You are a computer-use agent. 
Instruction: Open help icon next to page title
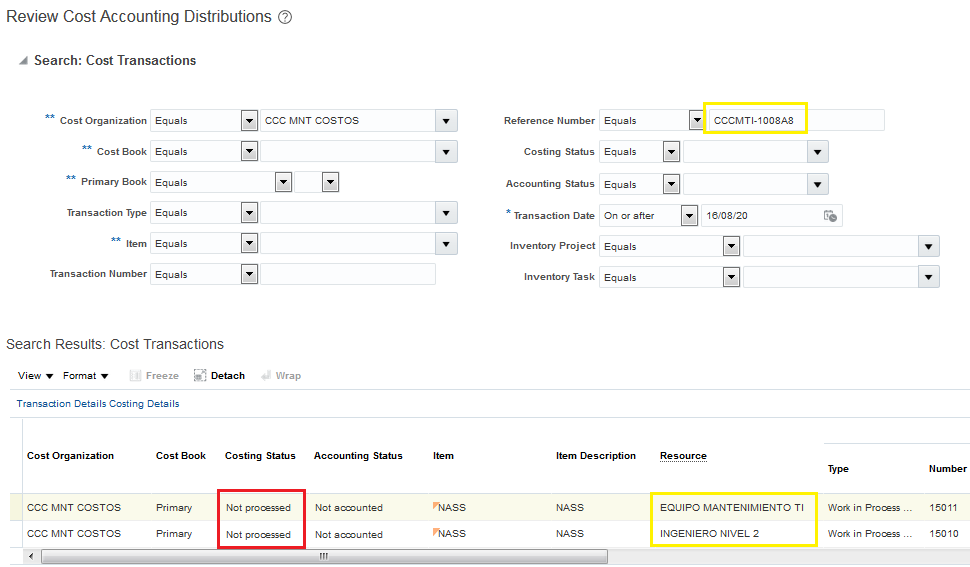pos(285,17)
